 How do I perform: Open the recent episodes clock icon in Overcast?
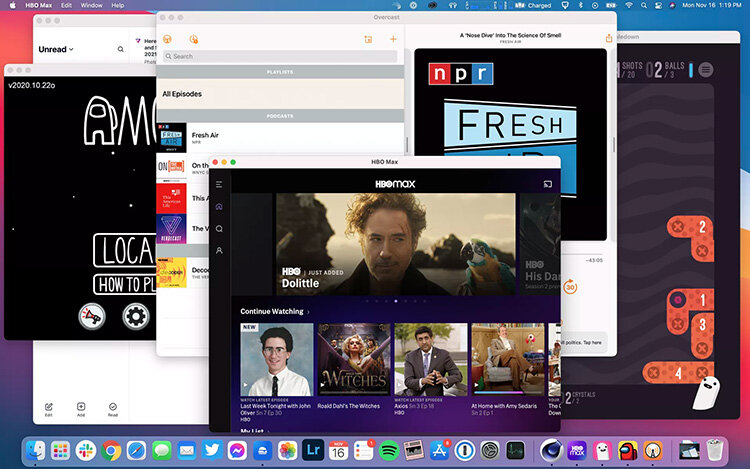coord(193,39)
